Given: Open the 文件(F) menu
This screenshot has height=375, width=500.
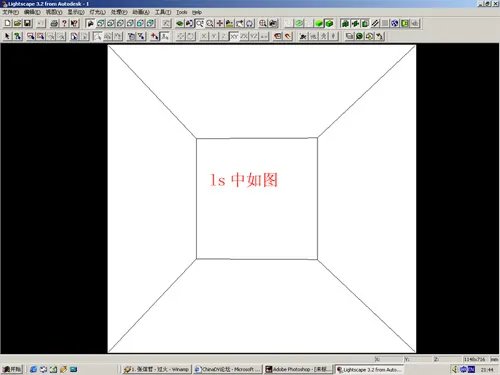Looking at the screenshot, I should tap(11, 12).
